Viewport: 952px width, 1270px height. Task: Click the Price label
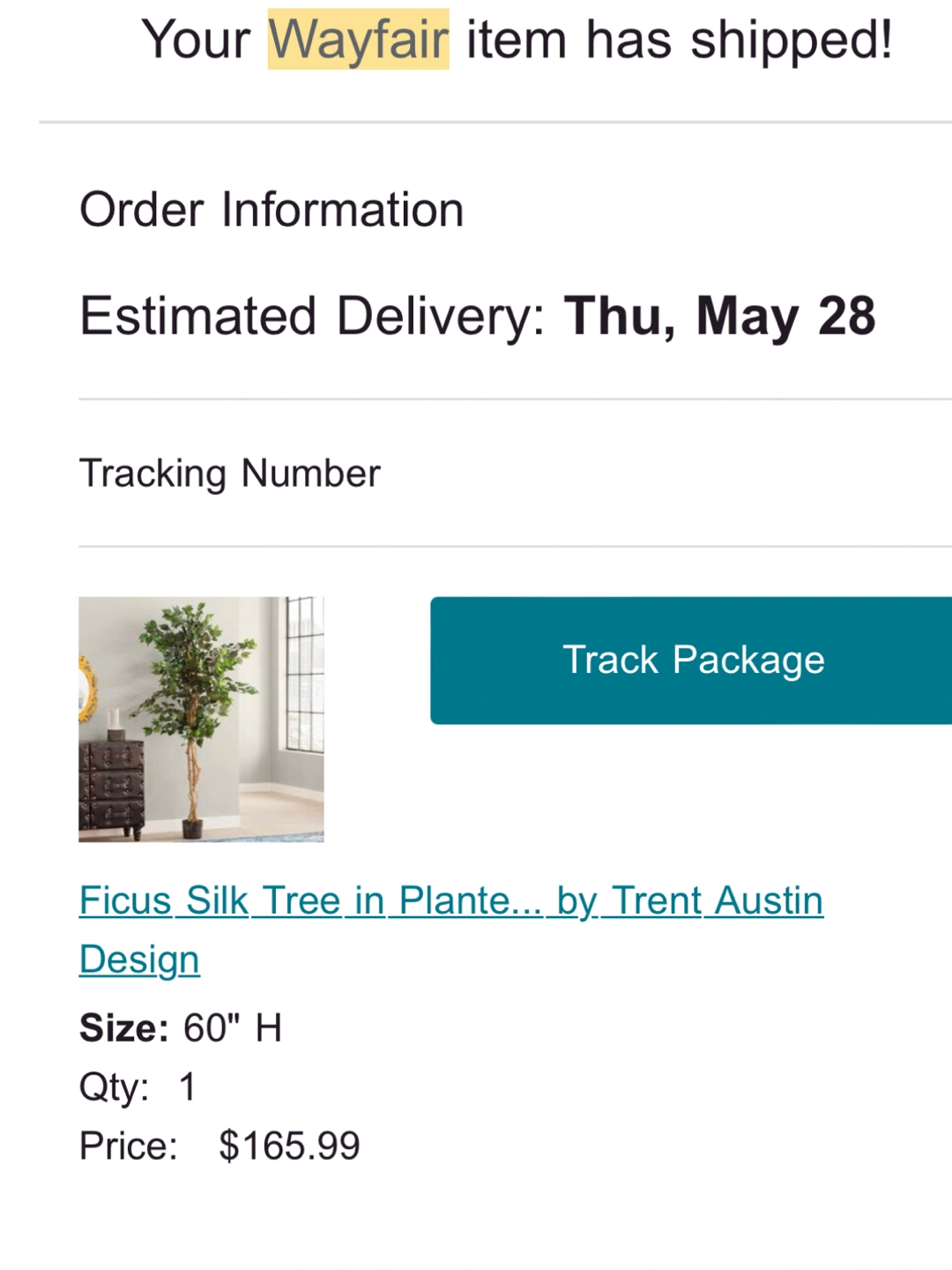[129, 1147]
